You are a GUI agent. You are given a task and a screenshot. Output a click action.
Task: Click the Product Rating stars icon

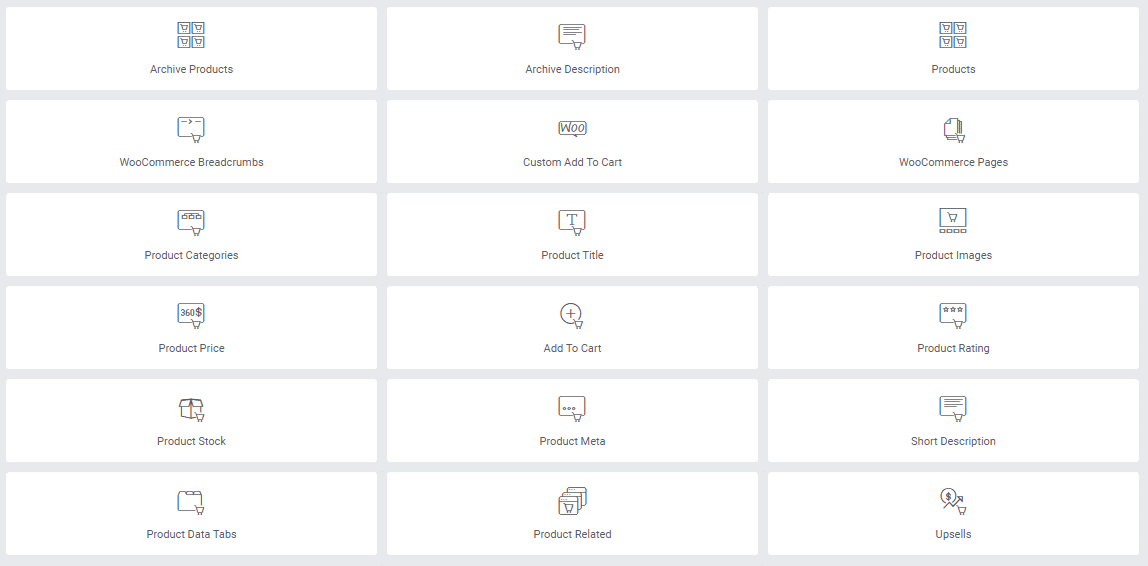click(x=953, y=315)
